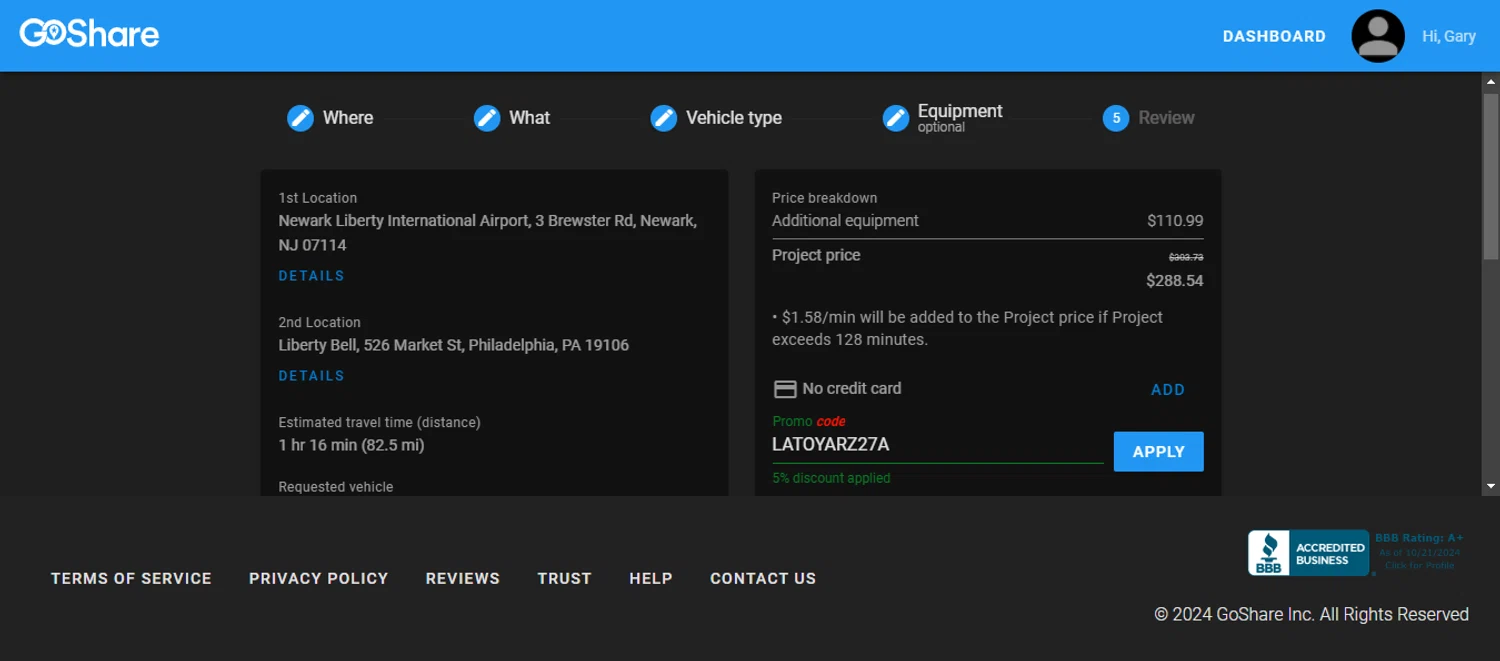Expand DETAILS for Liberty Bell location
This screenshot has height=661, width=1500.
point(311,376)
